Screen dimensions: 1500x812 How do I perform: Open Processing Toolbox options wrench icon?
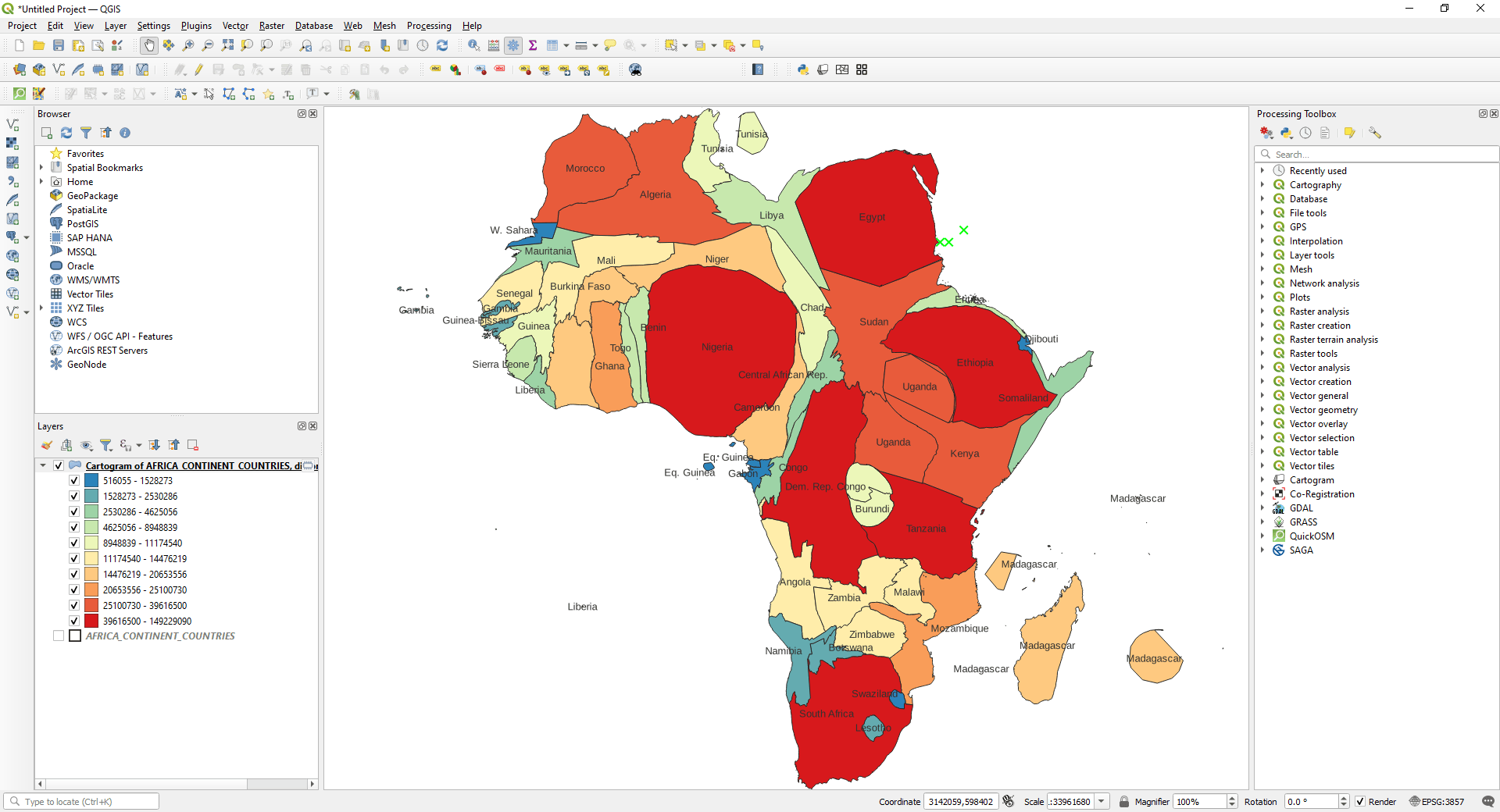pyautogui.click(x=1375, y=133)
